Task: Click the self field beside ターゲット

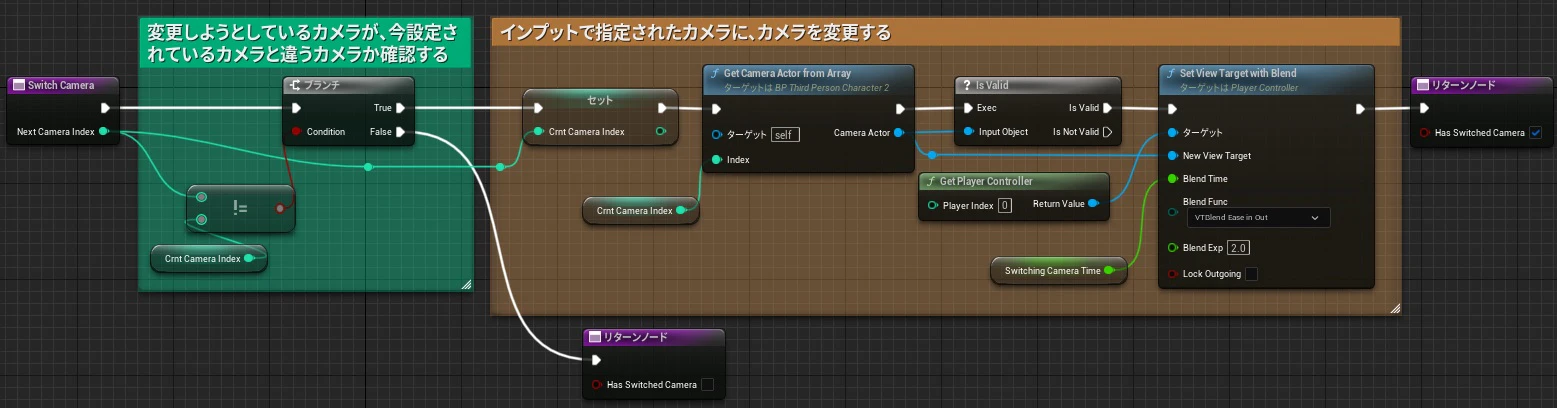Action: (x=785, y=134)
